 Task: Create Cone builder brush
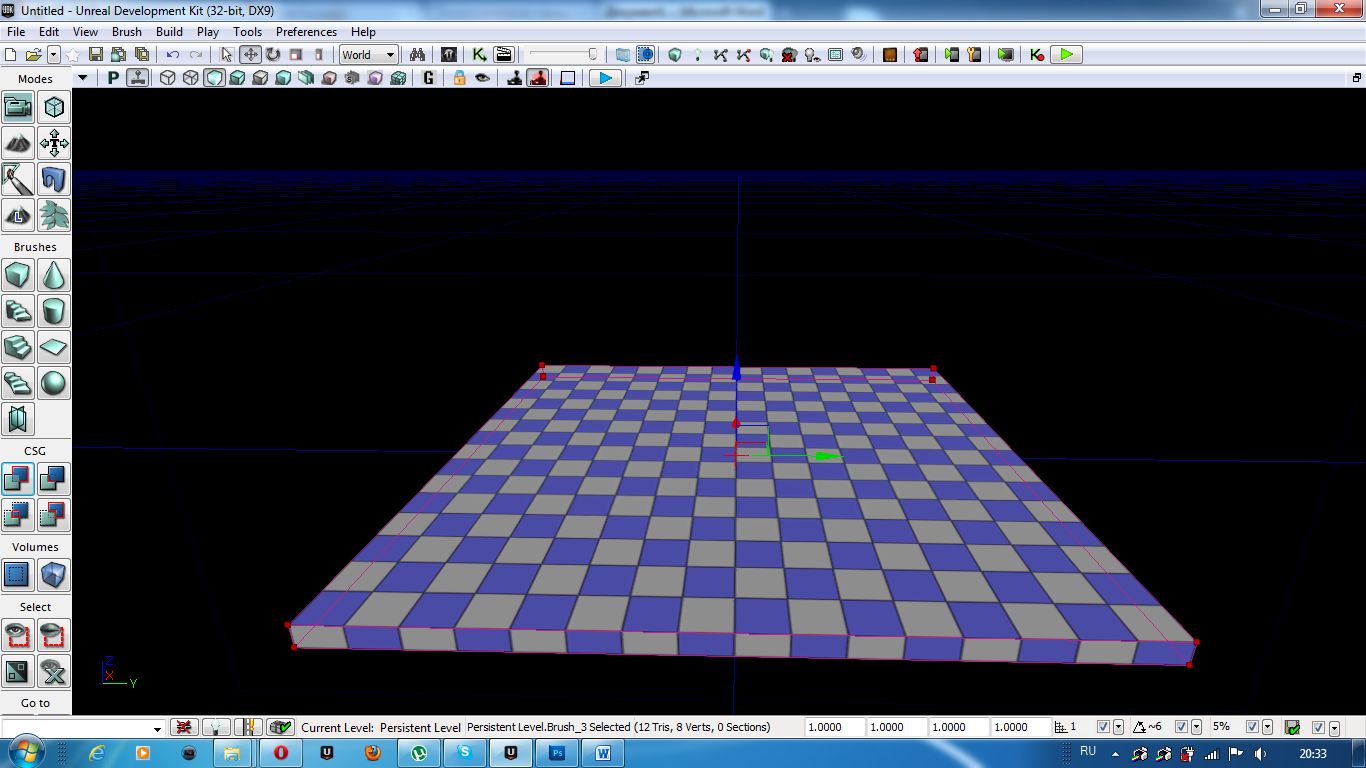coord(54,275)
